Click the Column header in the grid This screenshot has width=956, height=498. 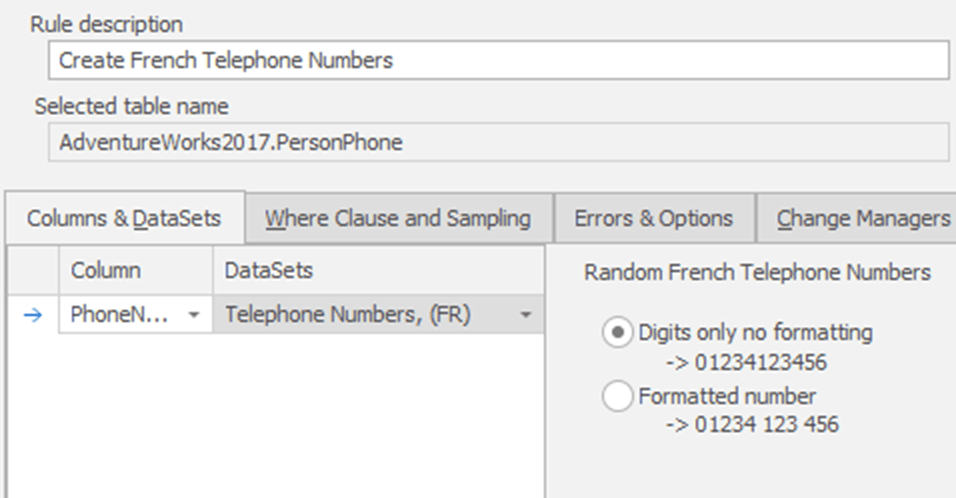[x=136, y=270]
